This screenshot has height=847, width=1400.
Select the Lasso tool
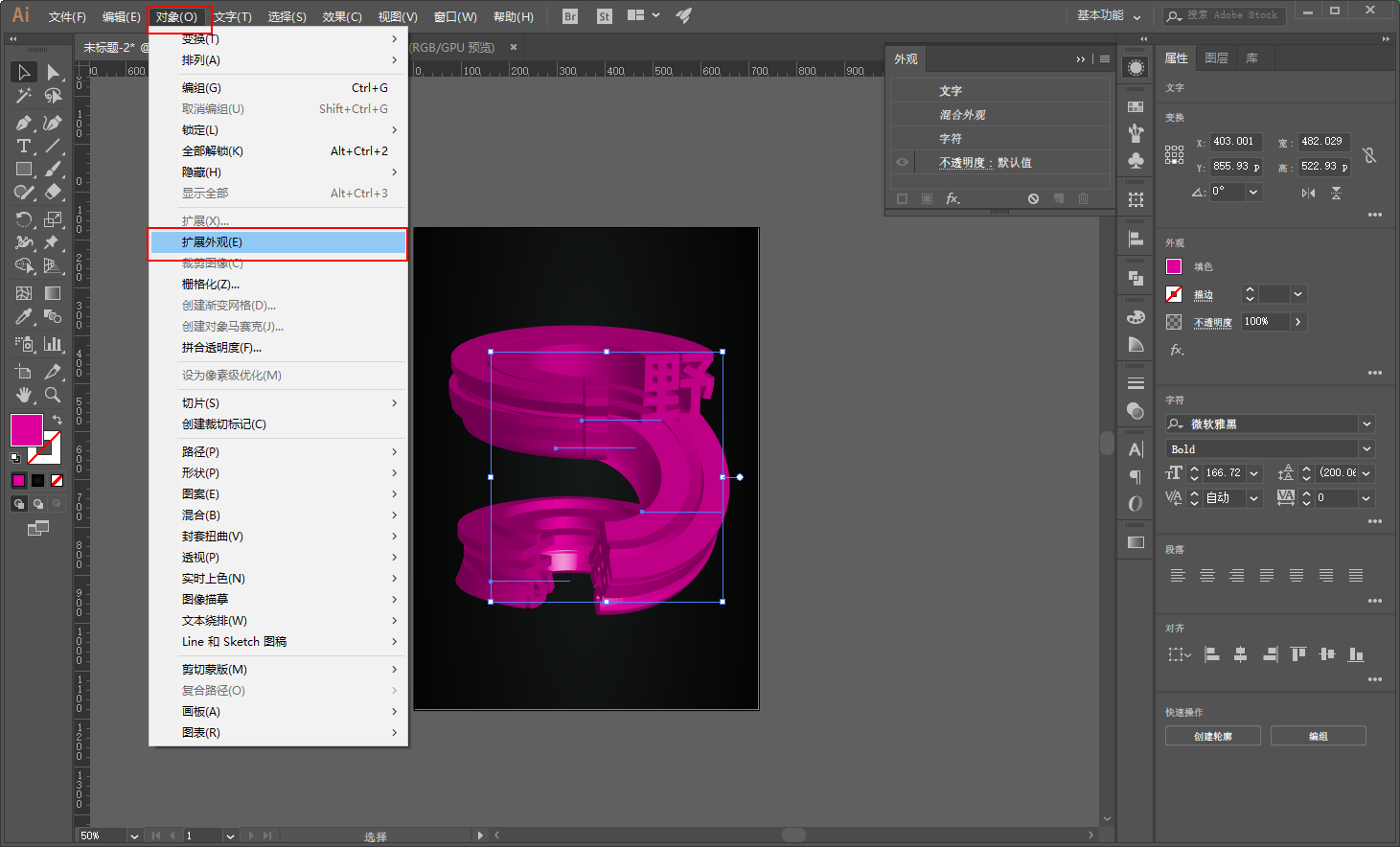[x=53, y=96]
